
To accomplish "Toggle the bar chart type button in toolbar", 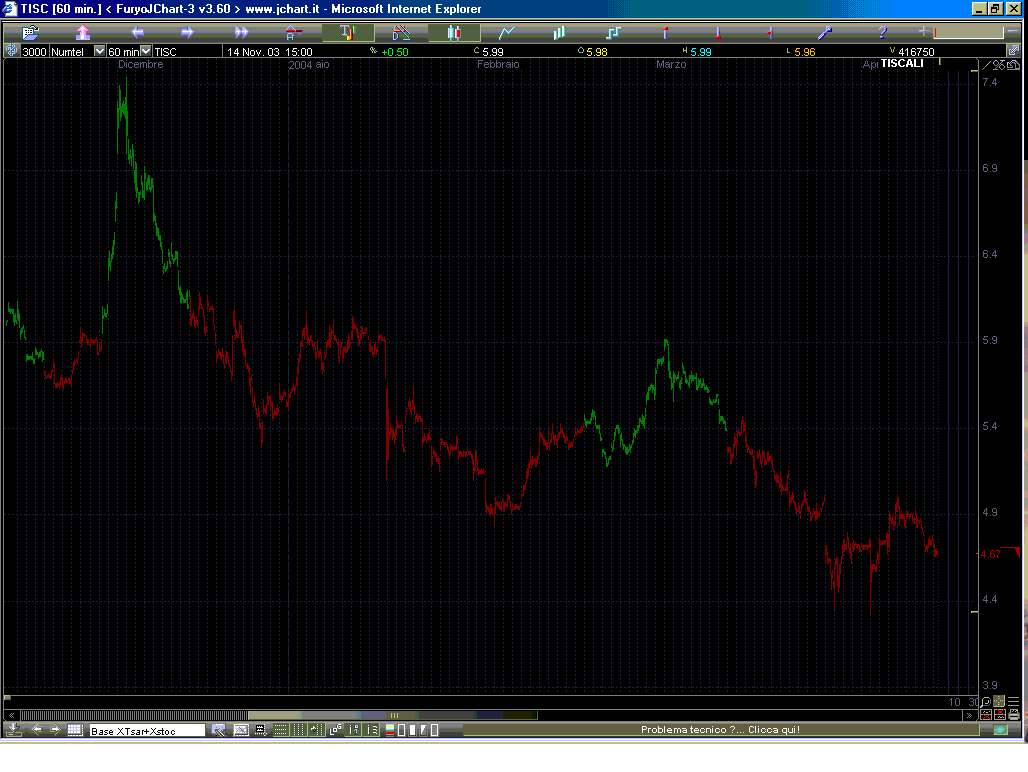I will click(x=347, y=33).
